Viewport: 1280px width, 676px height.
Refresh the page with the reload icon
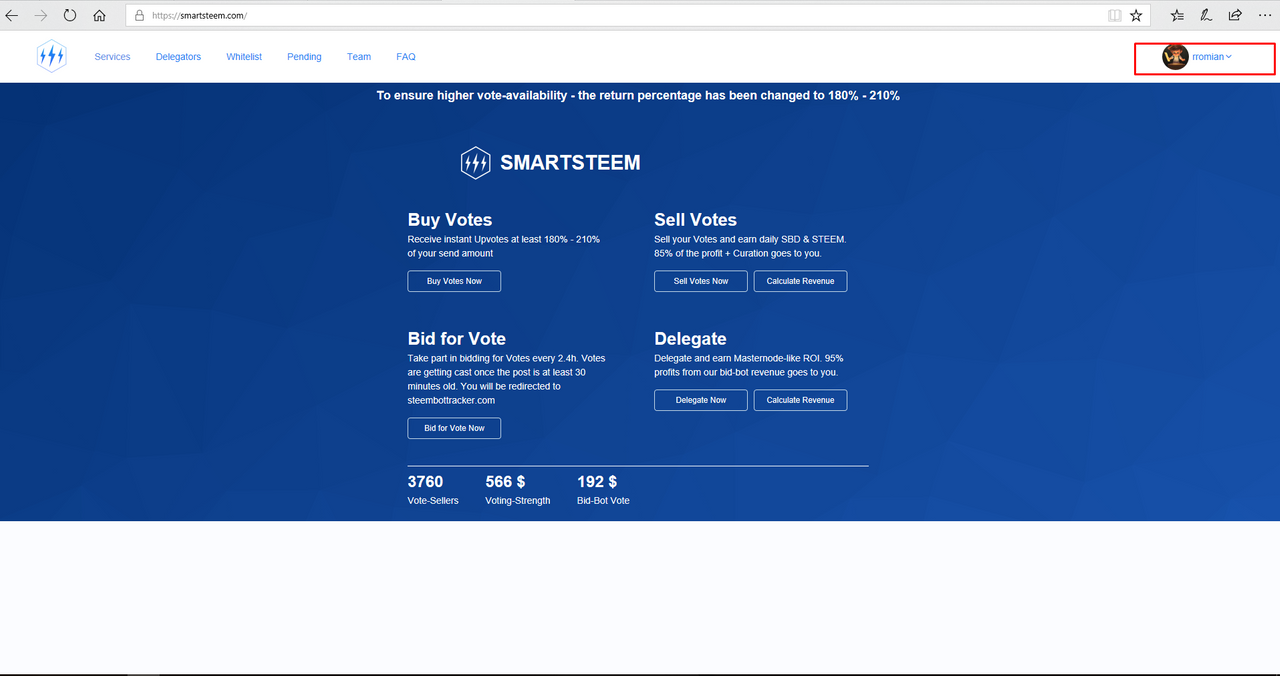tap(70, 16)
